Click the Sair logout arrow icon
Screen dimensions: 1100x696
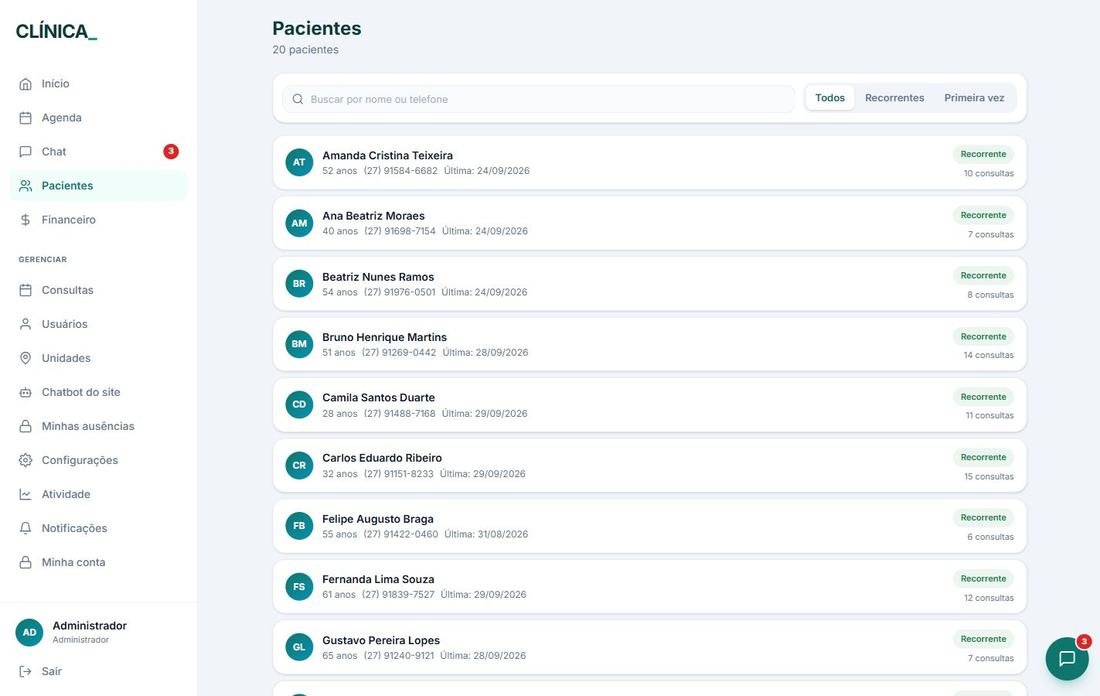[x=25, y=671]
